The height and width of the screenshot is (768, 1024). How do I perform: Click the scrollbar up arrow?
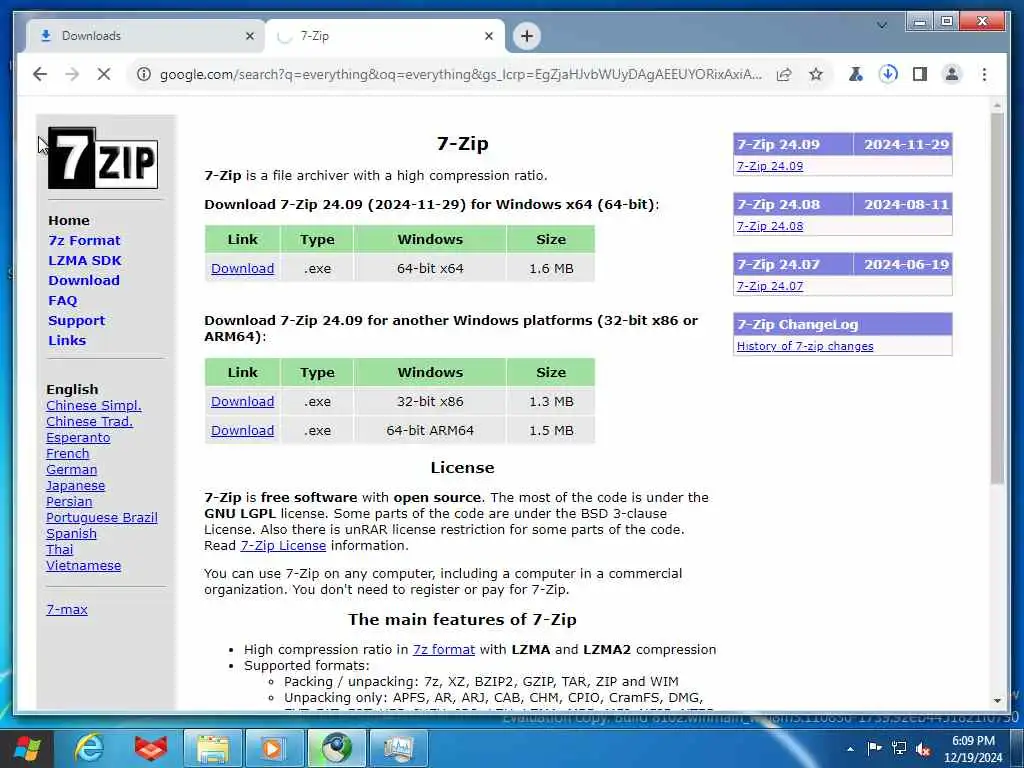click(997, 105)
